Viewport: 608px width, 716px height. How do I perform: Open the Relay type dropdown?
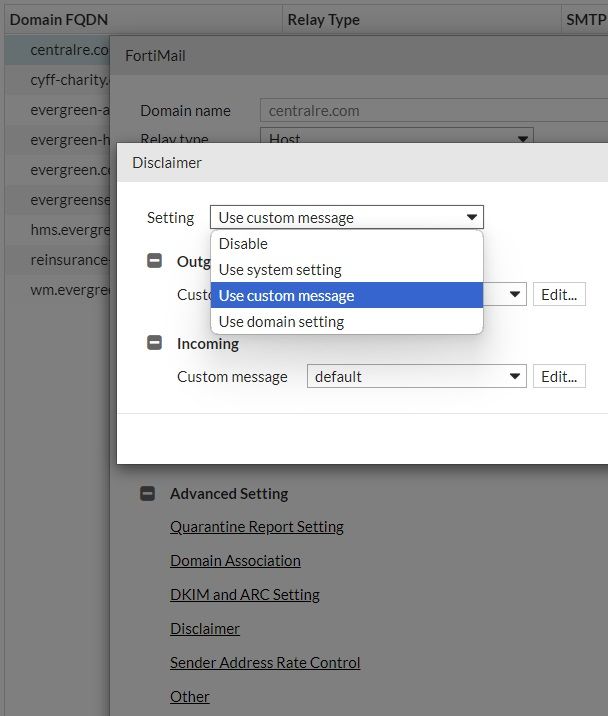[x=396, y=139]
